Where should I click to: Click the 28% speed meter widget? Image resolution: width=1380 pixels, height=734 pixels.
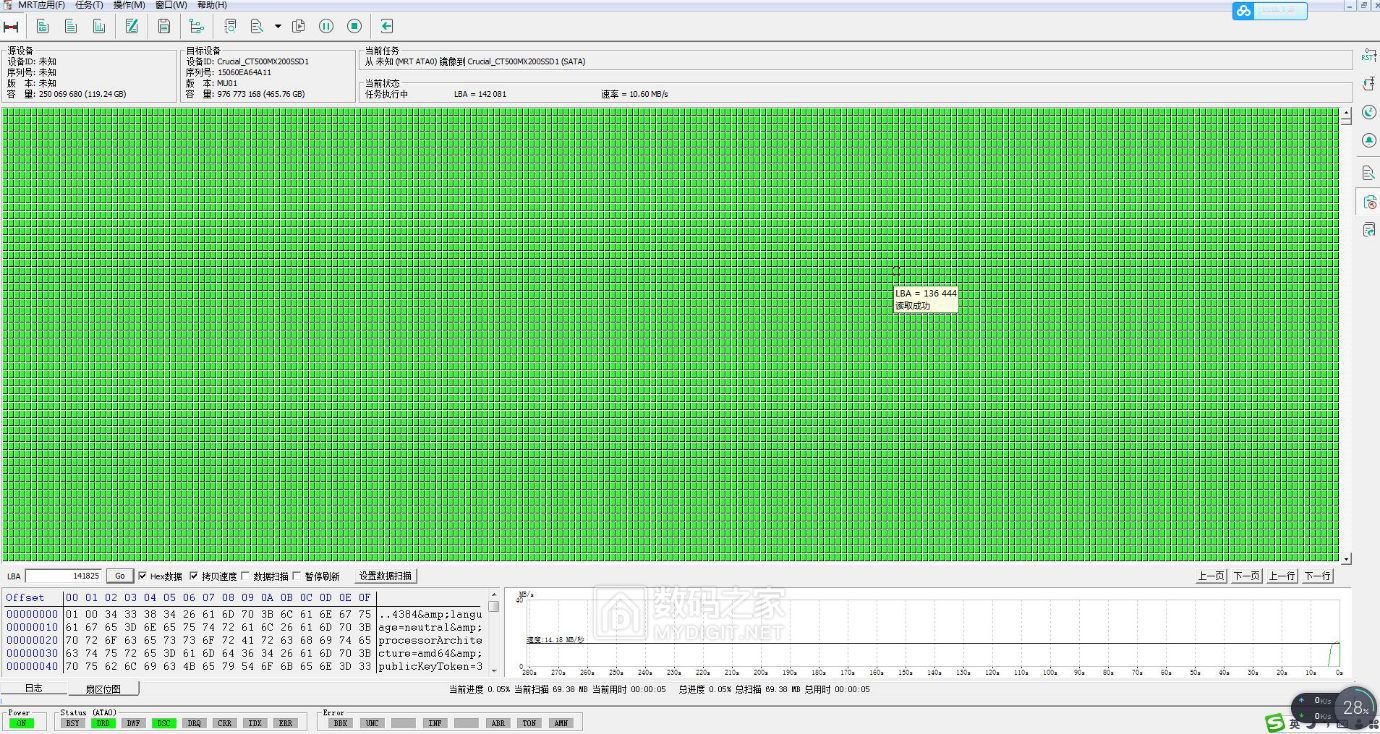pos(1354,708)
